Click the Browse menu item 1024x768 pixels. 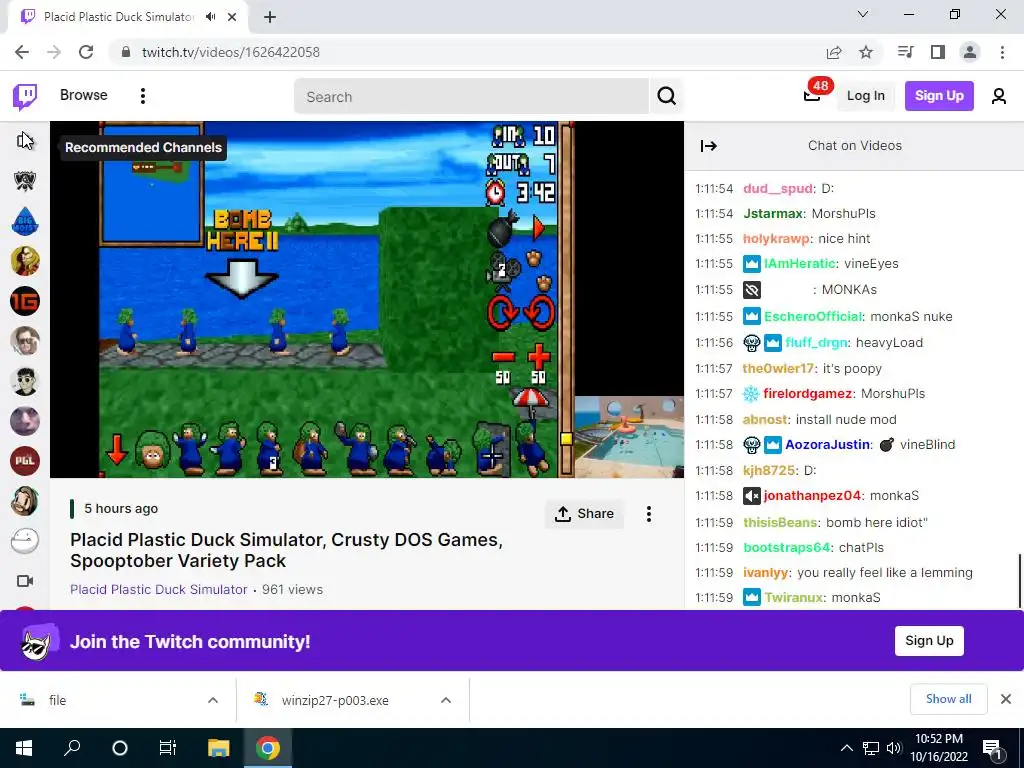click(x=84, y=95)
